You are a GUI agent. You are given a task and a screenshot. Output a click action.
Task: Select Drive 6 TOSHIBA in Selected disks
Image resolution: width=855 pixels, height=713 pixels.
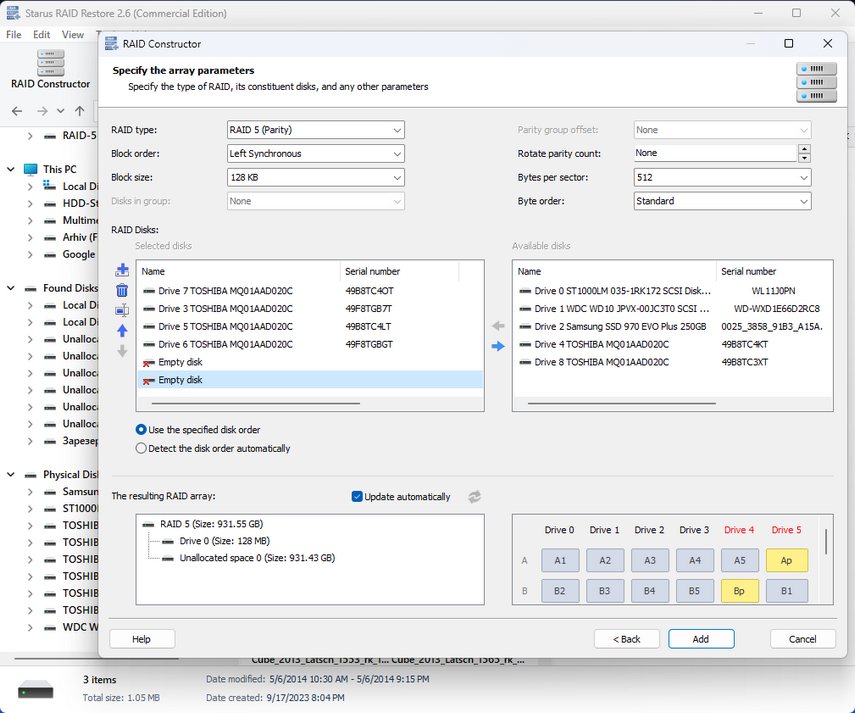click(x=310, y=344)
